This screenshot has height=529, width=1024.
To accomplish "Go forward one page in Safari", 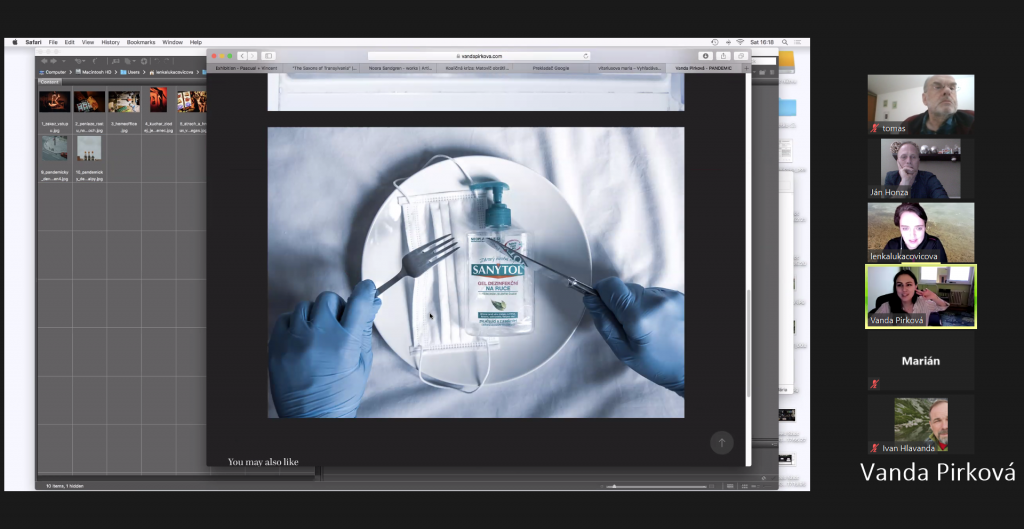I will [x=252, y=56].
